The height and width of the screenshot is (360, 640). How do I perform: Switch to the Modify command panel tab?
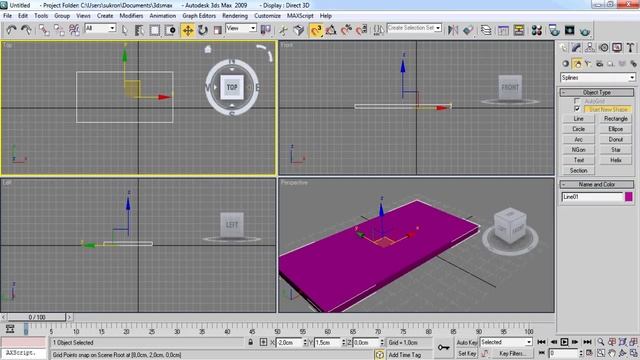coord(576,48)
